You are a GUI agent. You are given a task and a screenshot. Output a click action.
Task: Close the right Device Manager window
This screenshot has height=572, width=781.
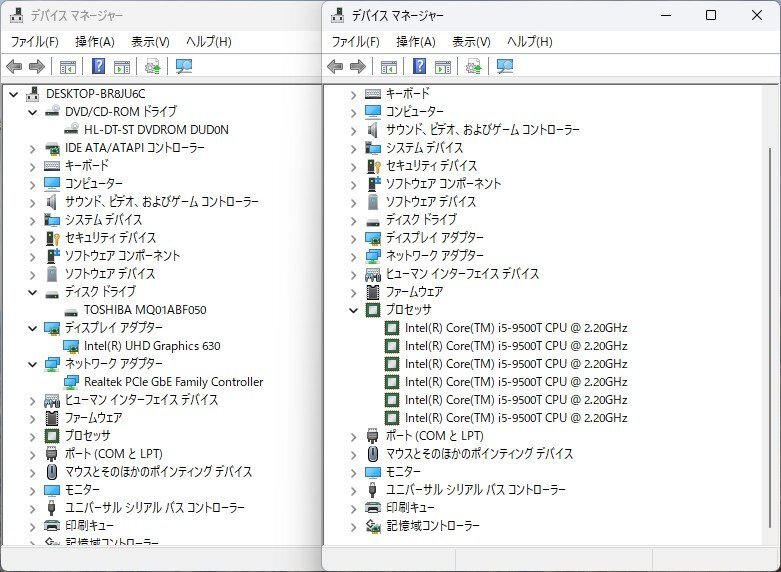tap(757, 15)
